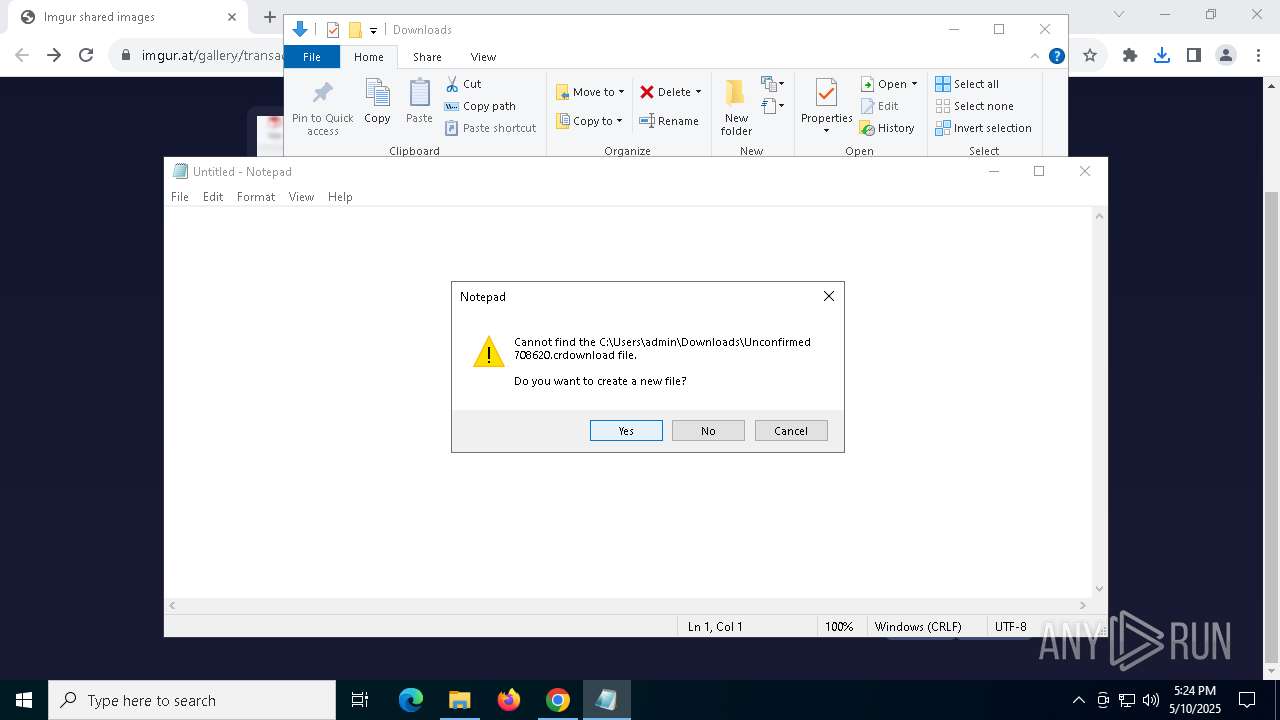Click Invert selection in Explorer ribbon
The image size is (1280, 720).
click(x=983, y=128)
